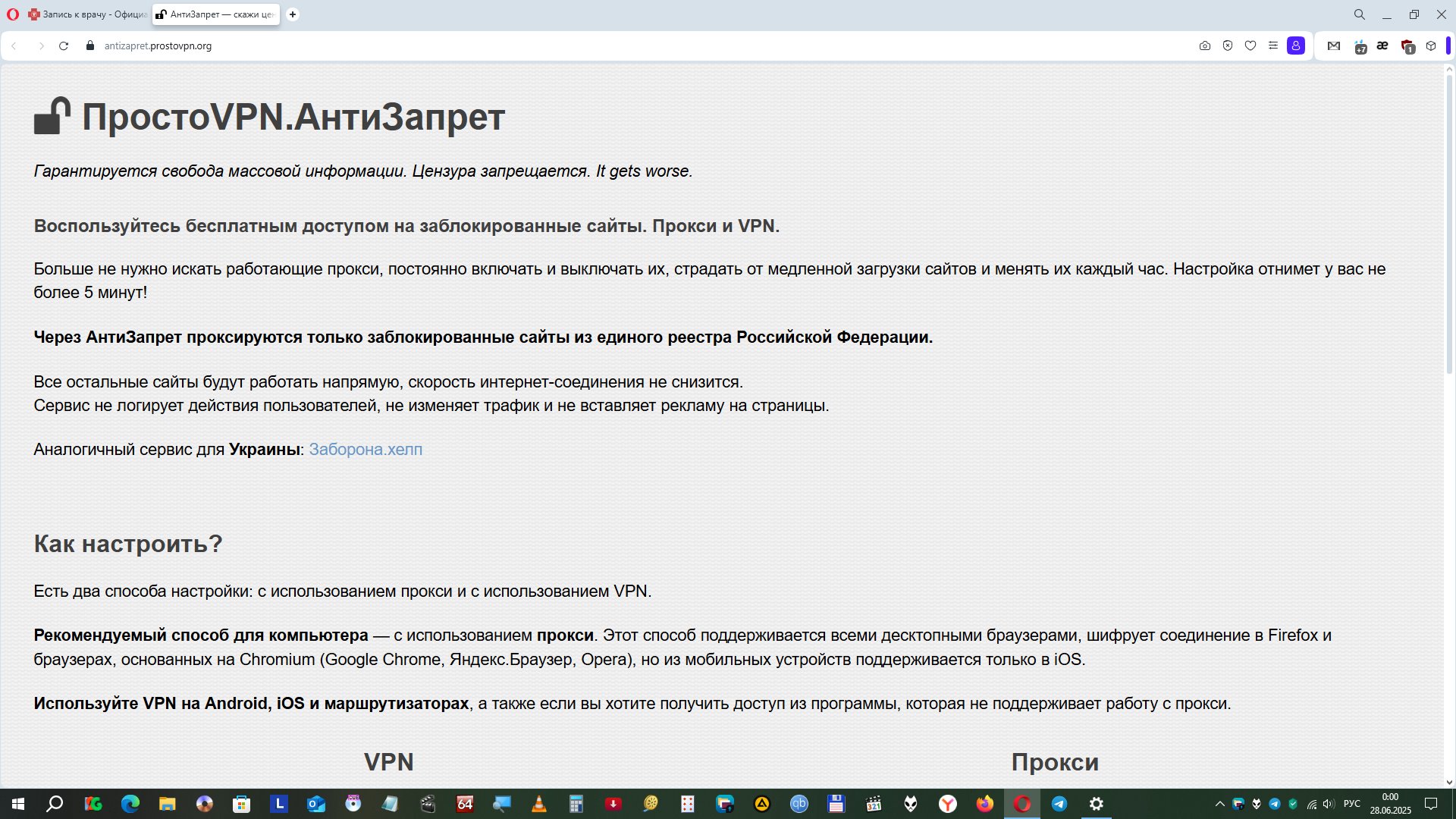Take a snapshot with the camera icon
Image resolution: width=1456 pixels, height=819 pixels.
(x=1205, y=46)
